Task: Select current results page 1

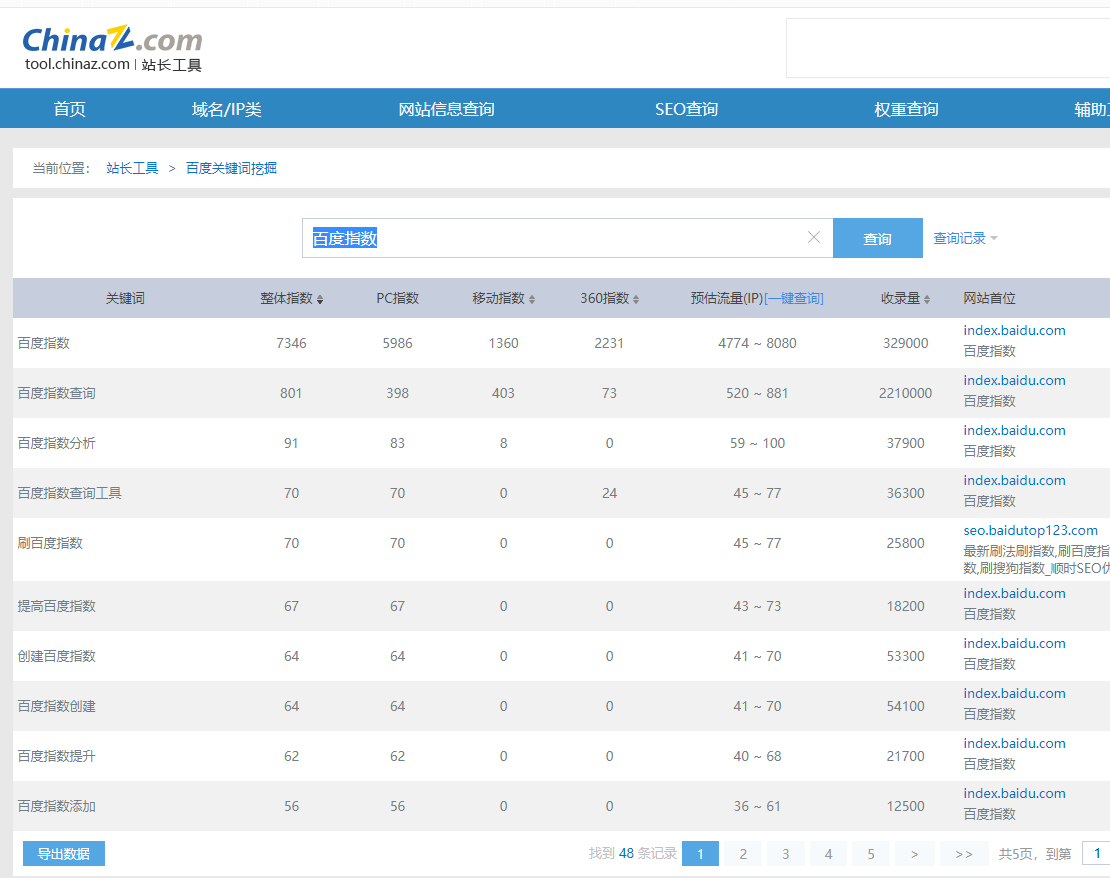Action: coord(701,854)
